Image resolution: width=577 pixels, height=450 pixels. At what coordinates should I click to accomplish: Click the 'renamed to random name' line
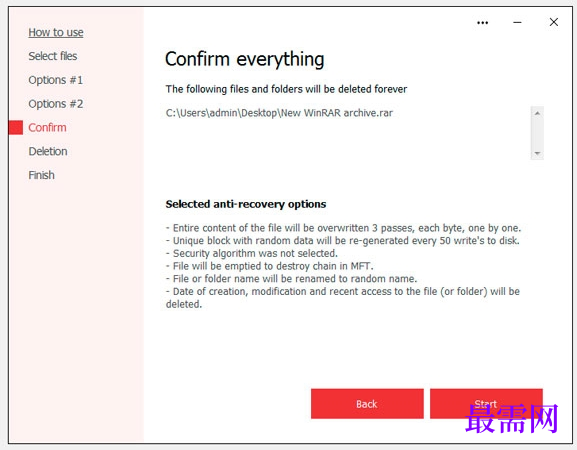pyautogui.click(x=291, y=279)
